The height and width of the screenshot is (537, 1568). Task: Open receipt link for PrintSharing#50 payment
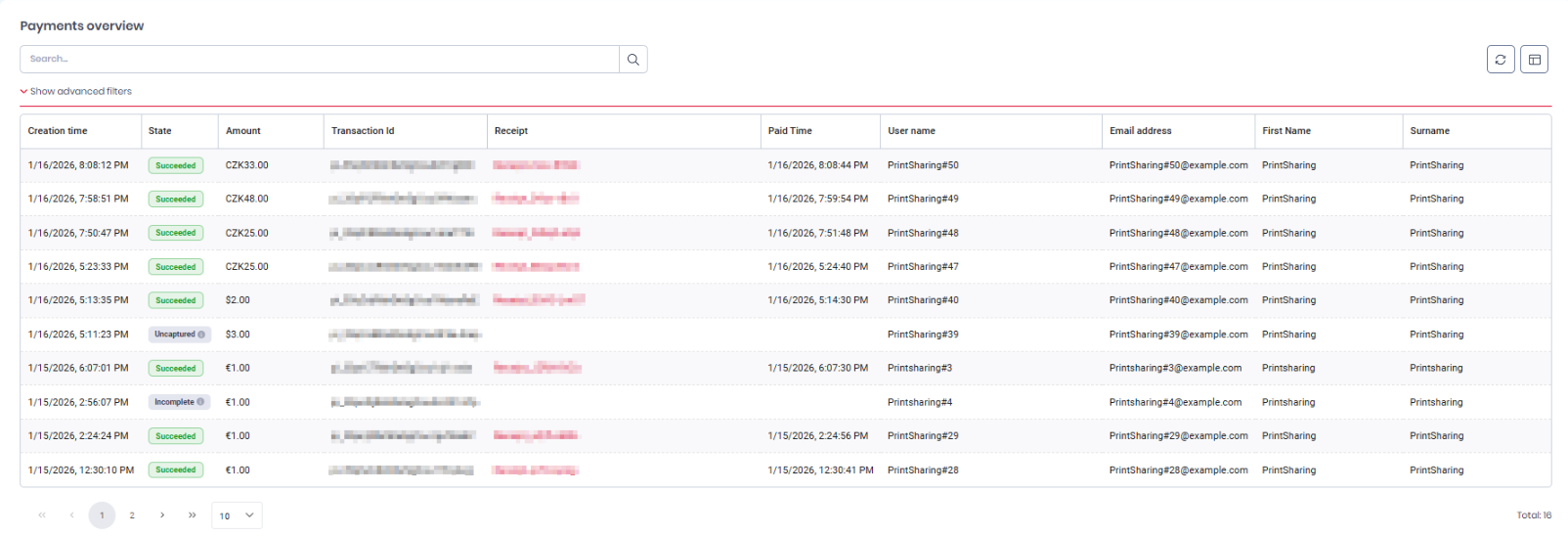pyautogui.click(x=535, y=165)
